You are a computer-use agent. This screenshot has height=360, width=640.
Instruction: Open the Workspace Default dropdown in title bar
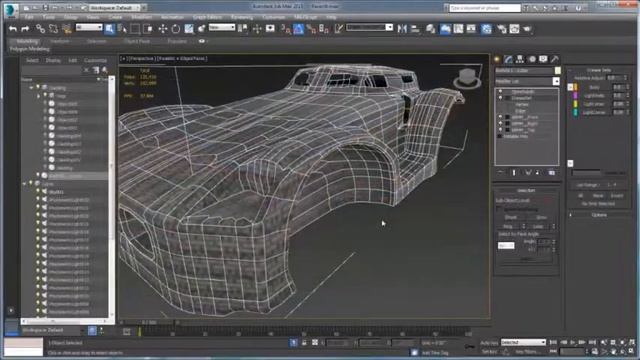click(115, 8)
